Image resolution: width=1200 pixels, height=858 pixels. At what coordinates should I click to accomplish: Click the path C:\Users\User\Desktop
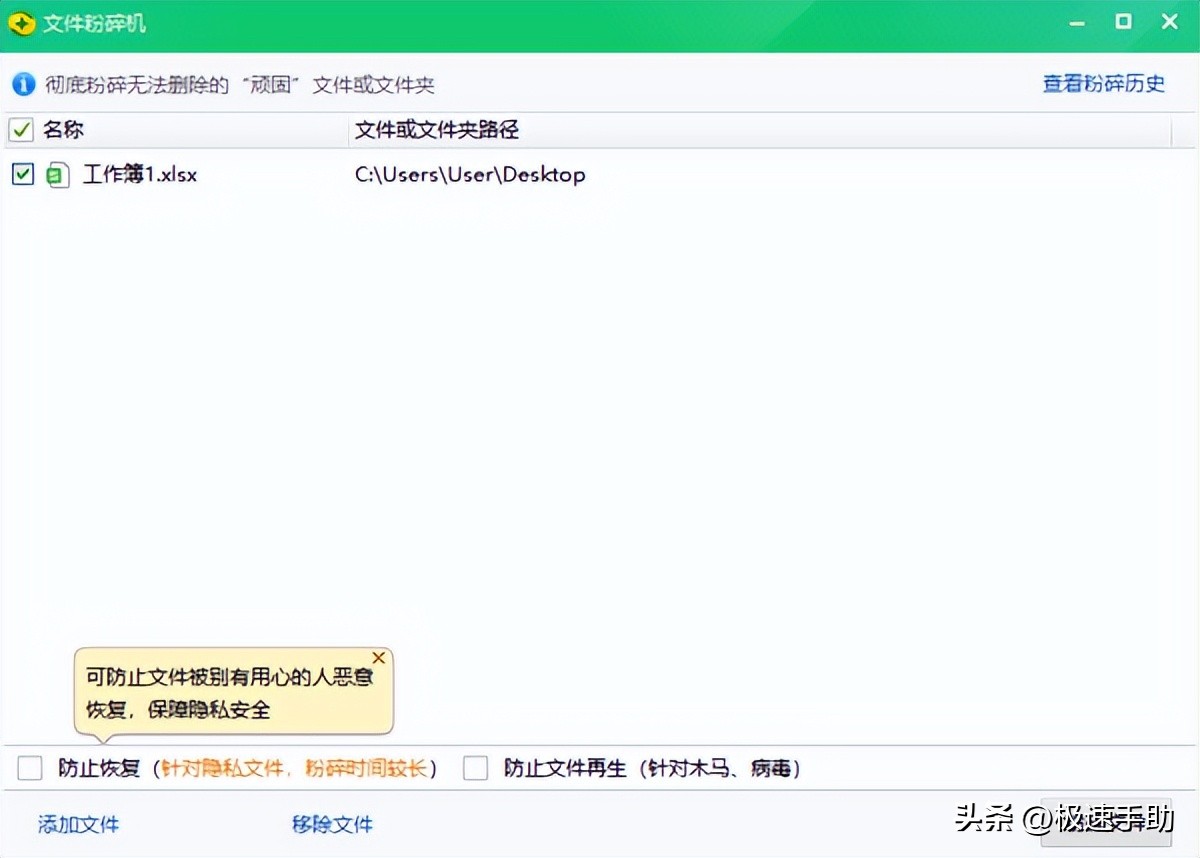coord(469,174)
